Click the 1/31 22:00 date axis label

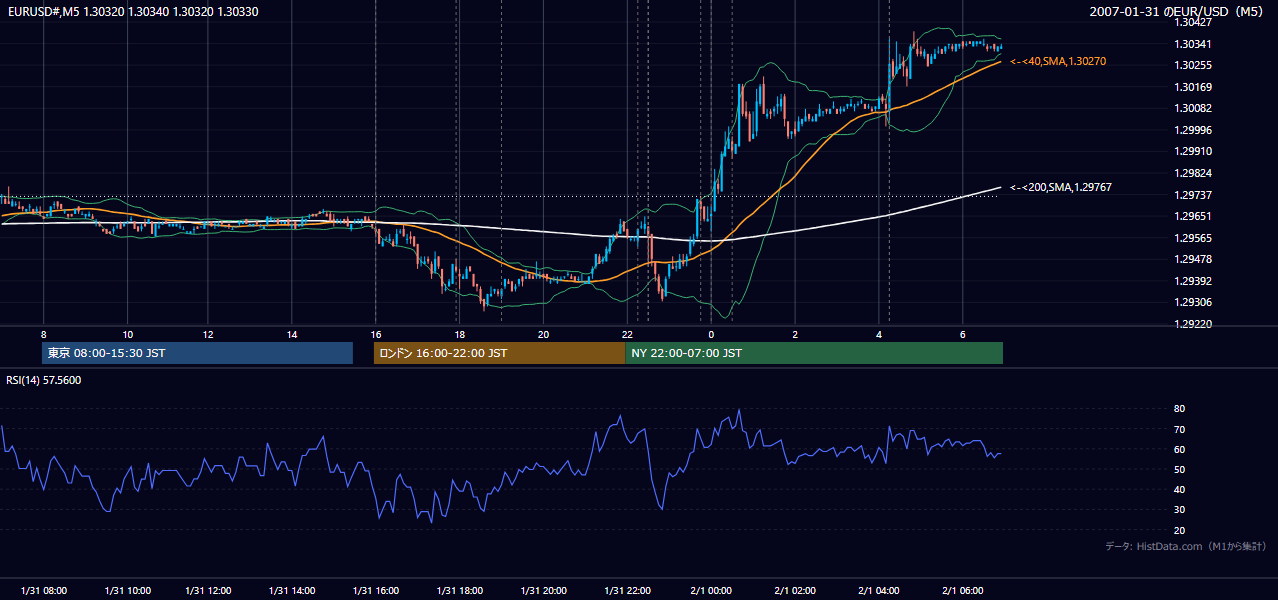(x=627, y=591)
